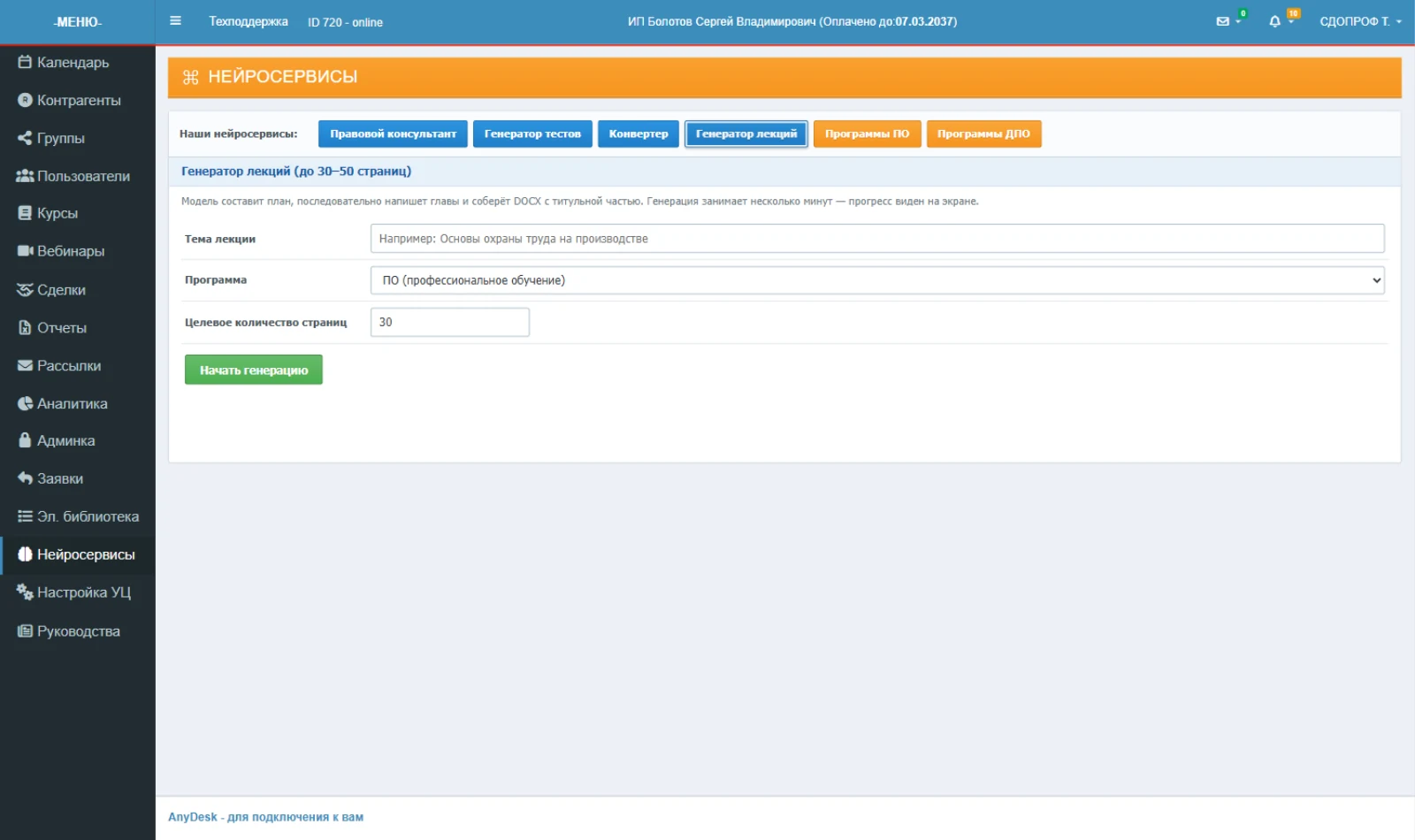
Task: Open Эл. библиотека in the sidebar
Action: tap(78, 516)
